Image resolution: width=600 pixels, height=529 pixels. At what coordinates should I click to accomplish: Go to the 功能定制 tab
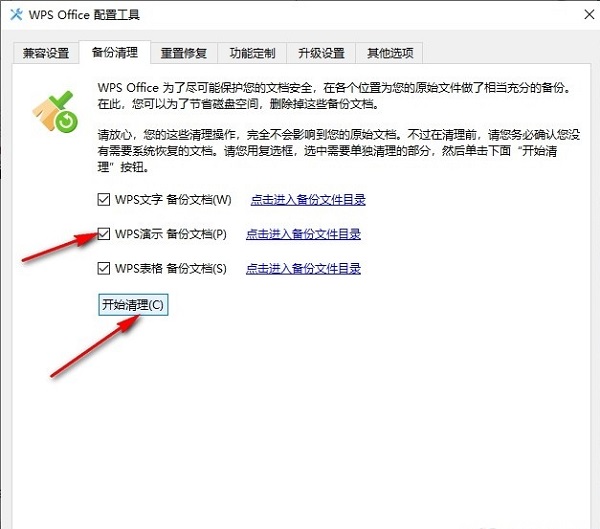point(253,53)
